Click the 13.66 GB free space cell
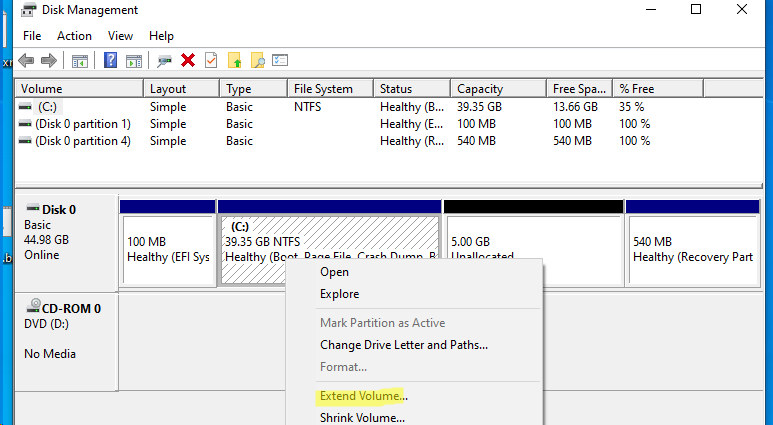 pos(575,107)
